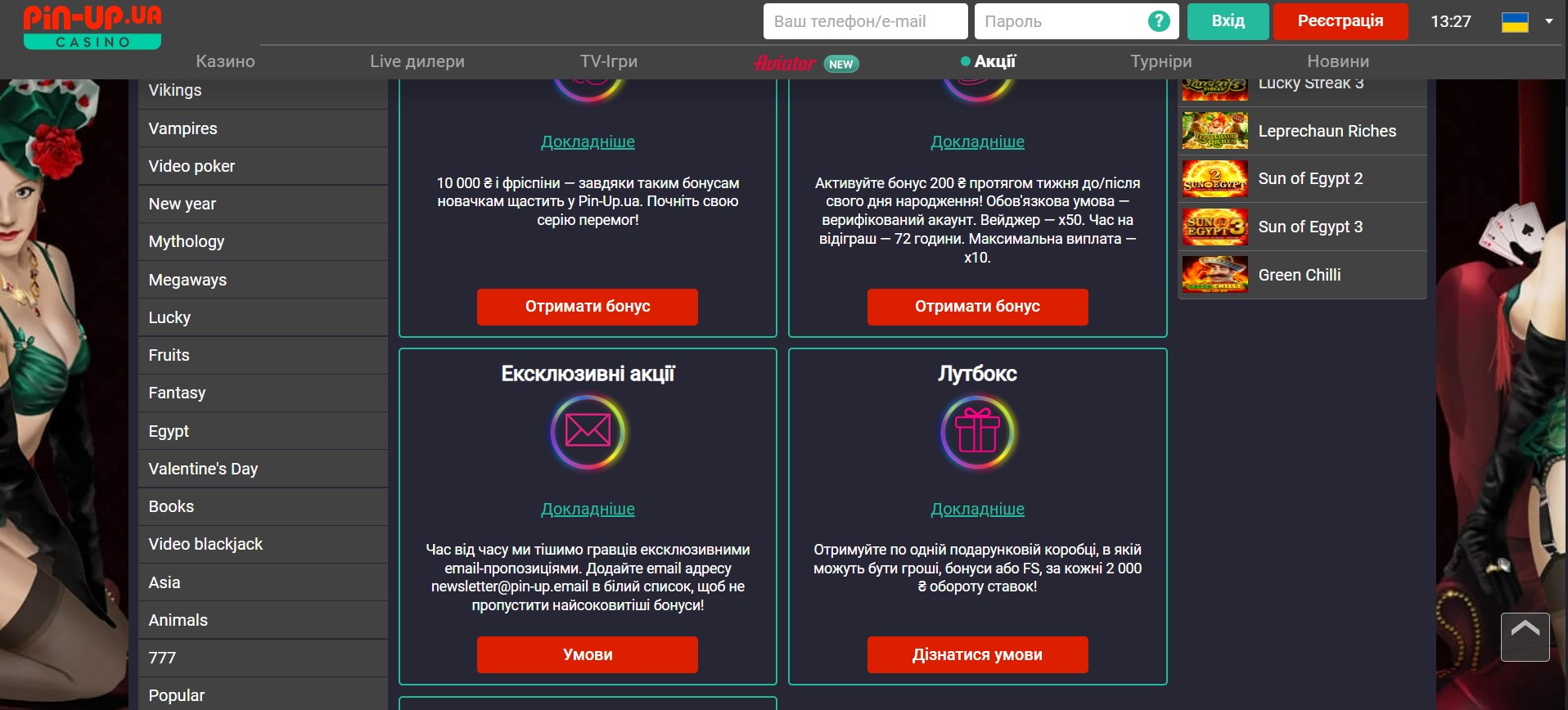Click Отримати бонус for 10 000 ₴ welcome bonus
Image resolution: width=1568 pixels, height=710 pixels.
588,307
